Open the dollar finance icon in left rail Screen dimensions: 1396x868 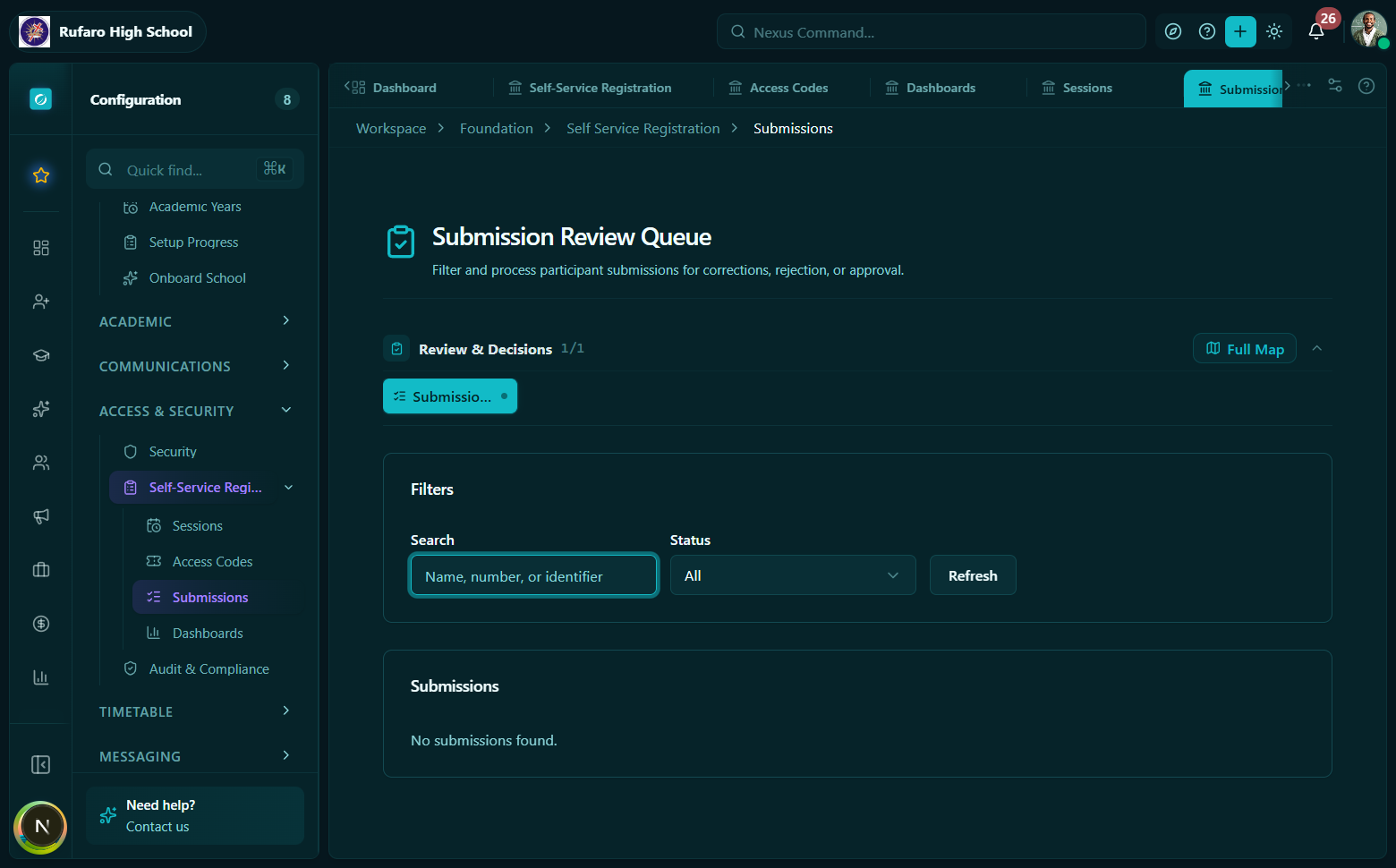[x=41, y=624]
